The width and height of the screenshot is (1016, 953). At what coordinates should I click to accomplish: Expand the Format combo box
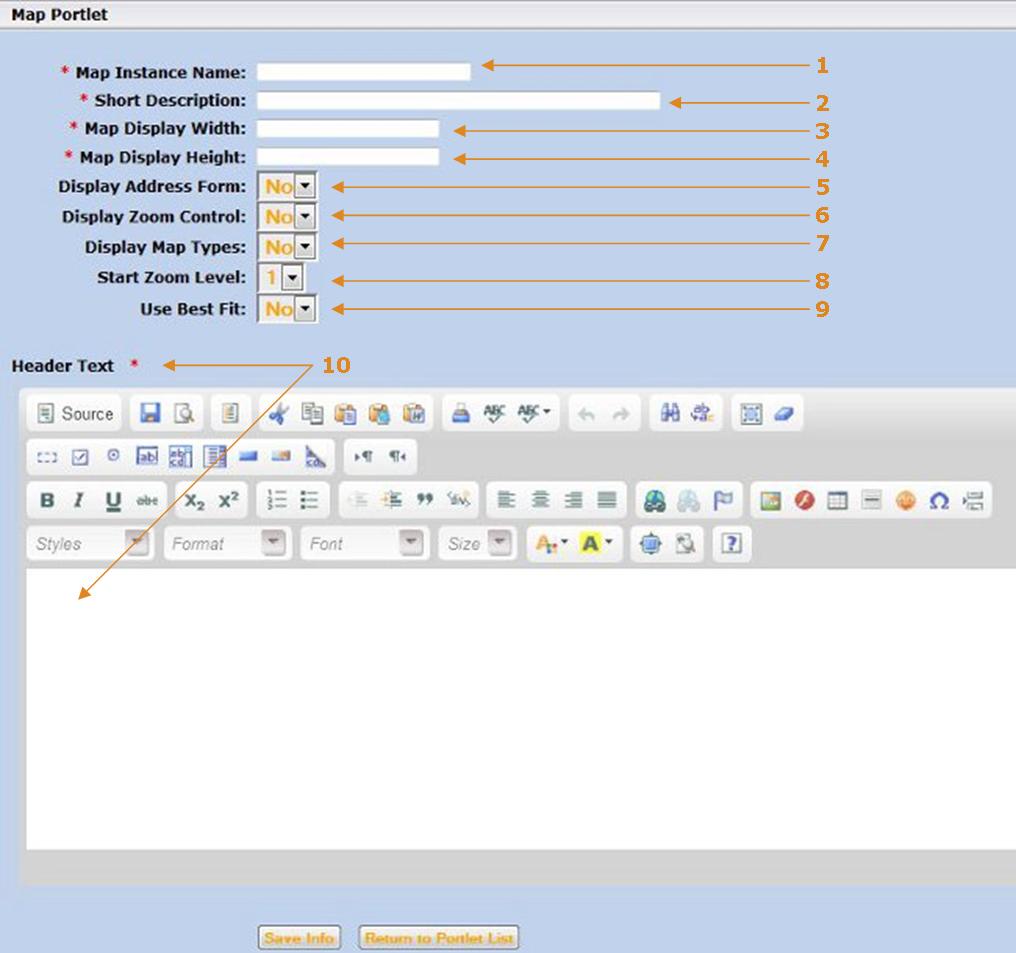pos(227,544)
